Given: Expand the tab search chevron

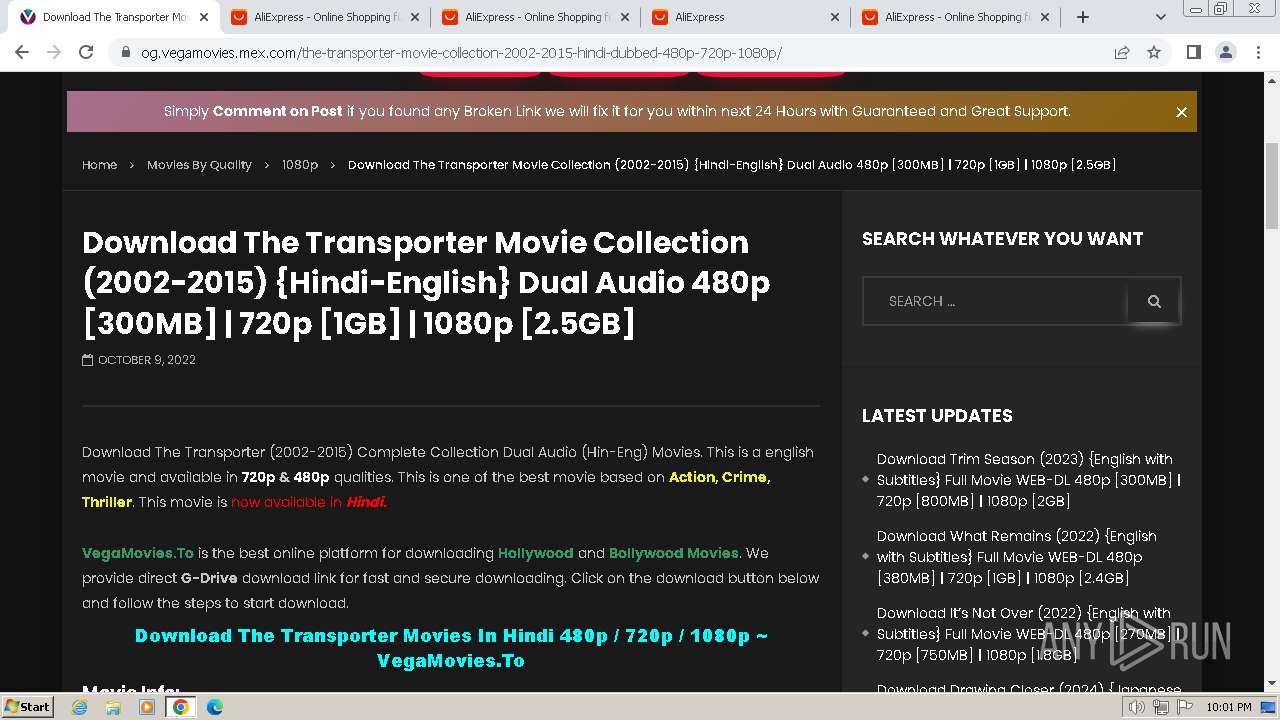Looking at the screenshot, I should (1161, 17).
